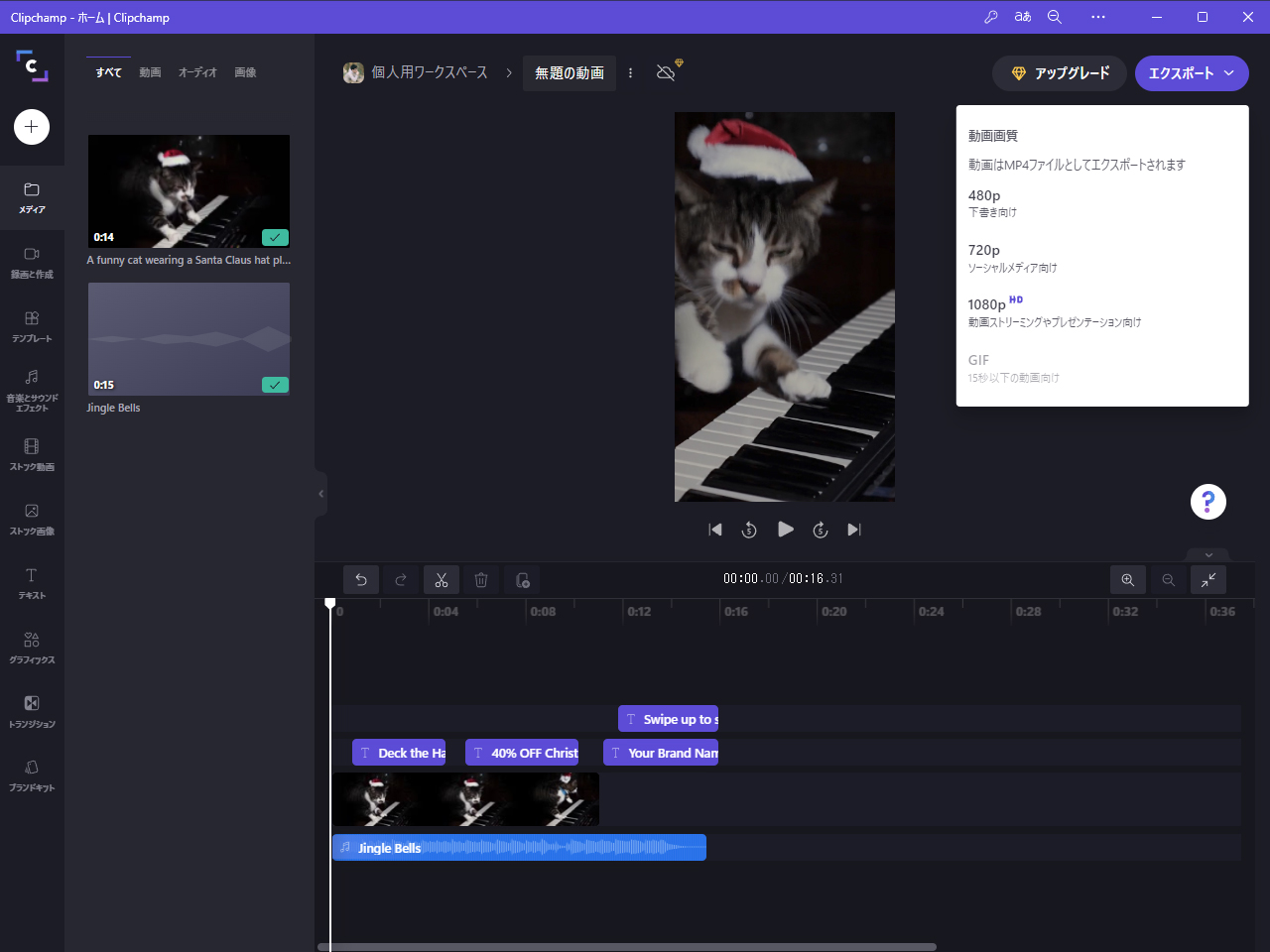Collapse the media side panel
1270x952 pixels.
(x=320, y=494)
